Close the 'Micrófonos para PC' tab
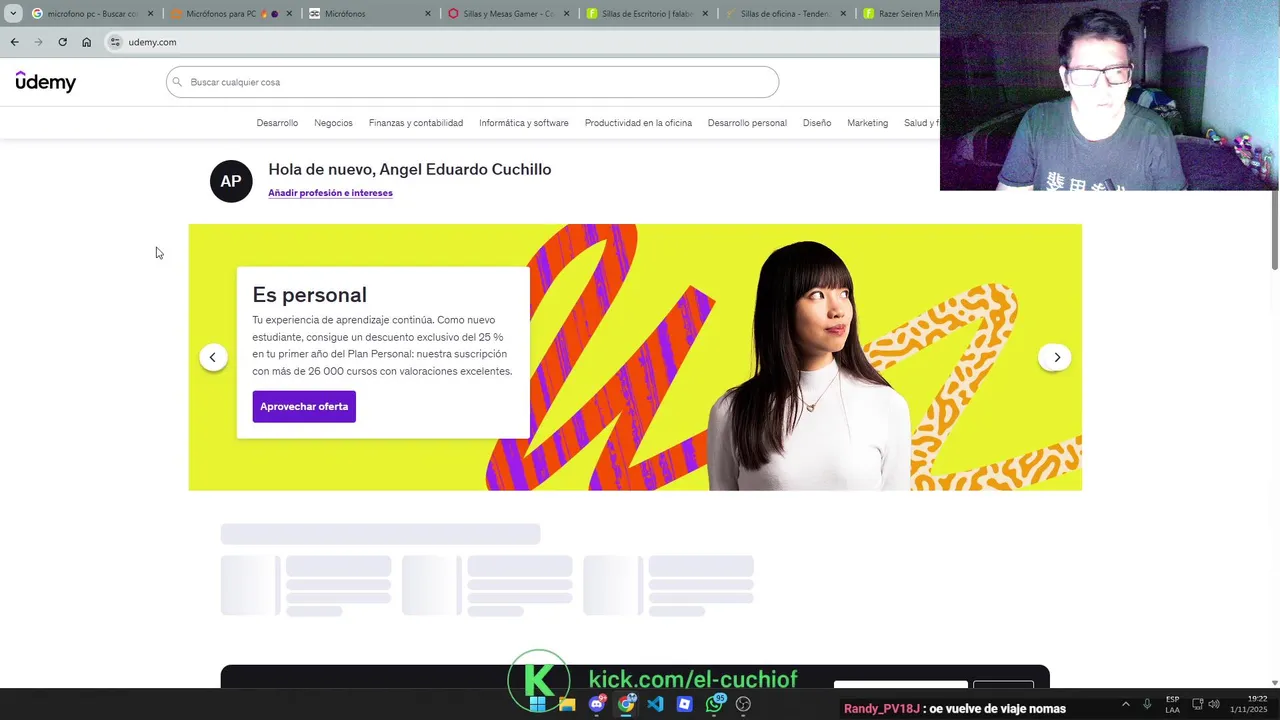This screenshot has width=1280, height=720. pos(289,14)
